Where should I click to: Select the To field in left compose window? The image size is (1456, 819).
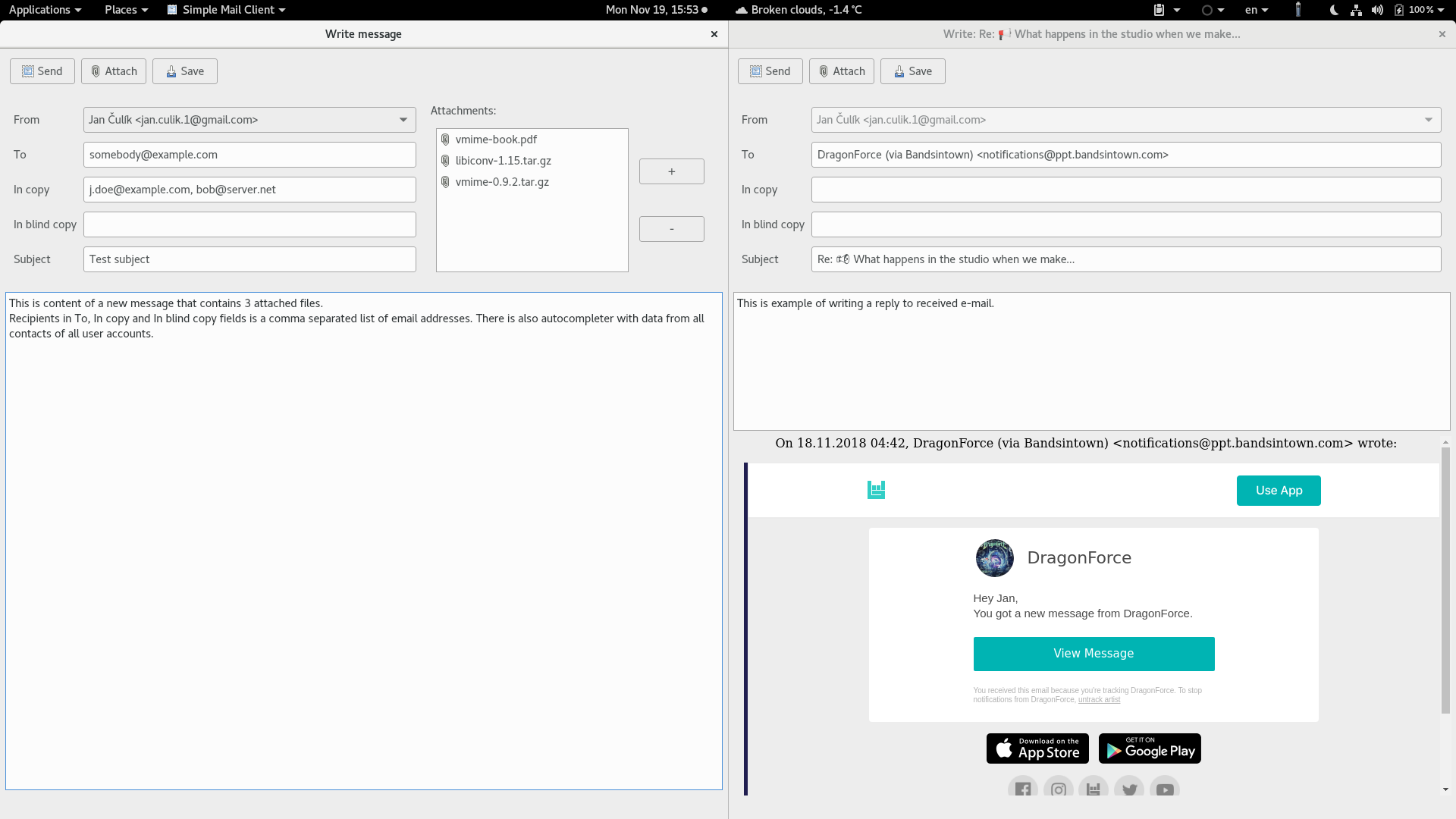(x=249, y=154)
